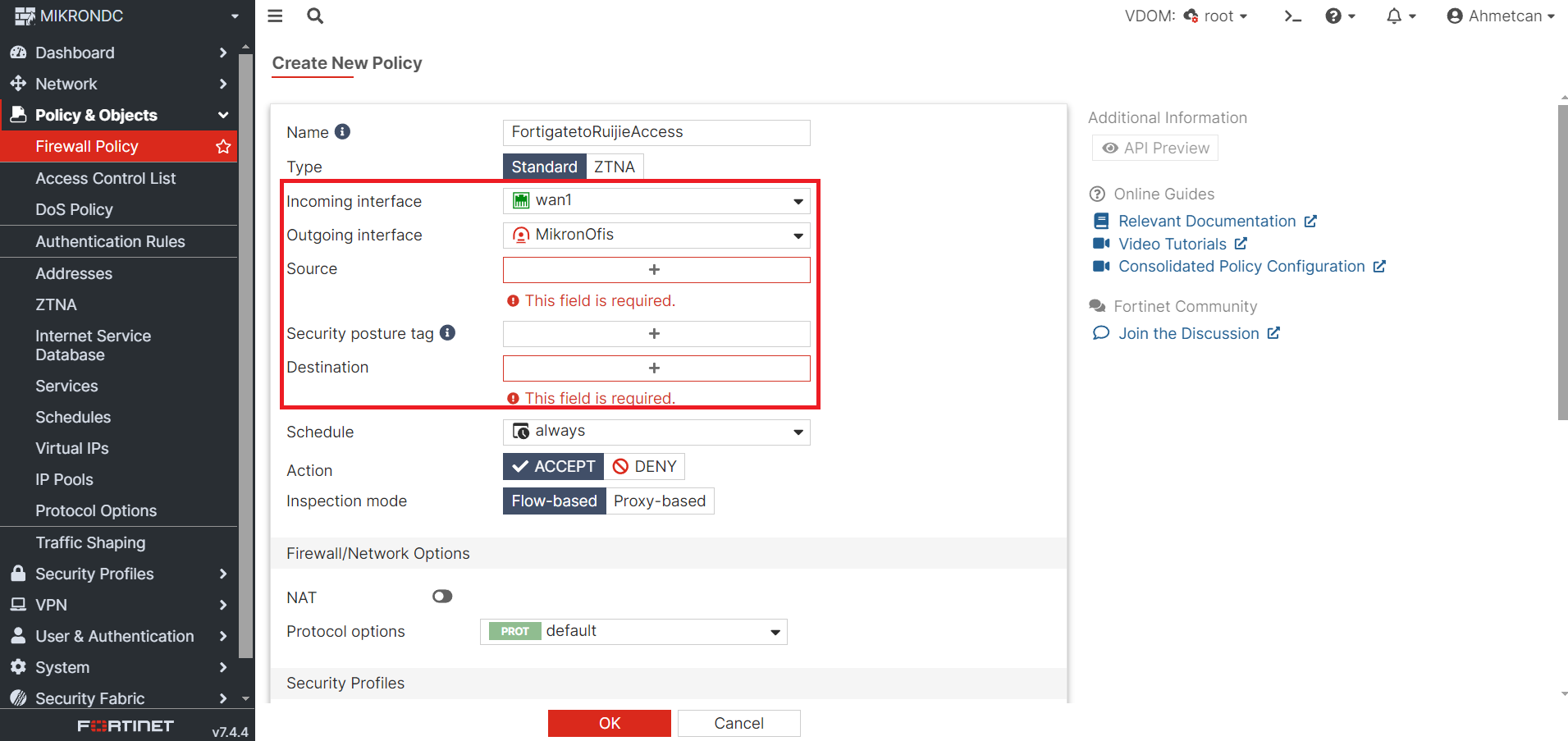Open the Protocol options default dropdown
This screenshot has width=1568, height=741.
point(633,632)
